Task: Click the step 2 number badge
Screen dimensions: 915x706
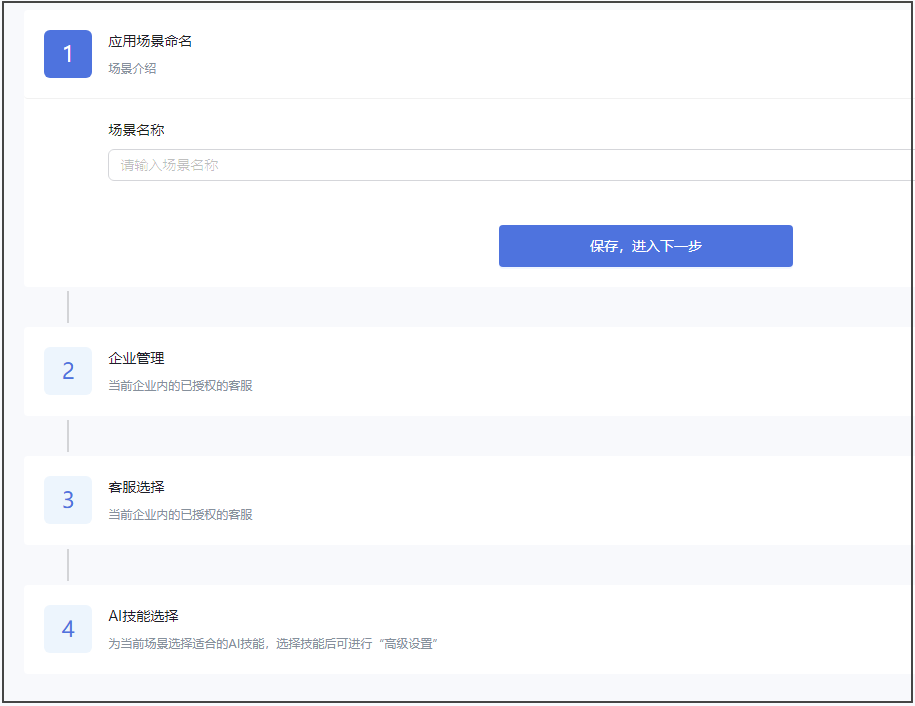Action: (x=68, y=371)
